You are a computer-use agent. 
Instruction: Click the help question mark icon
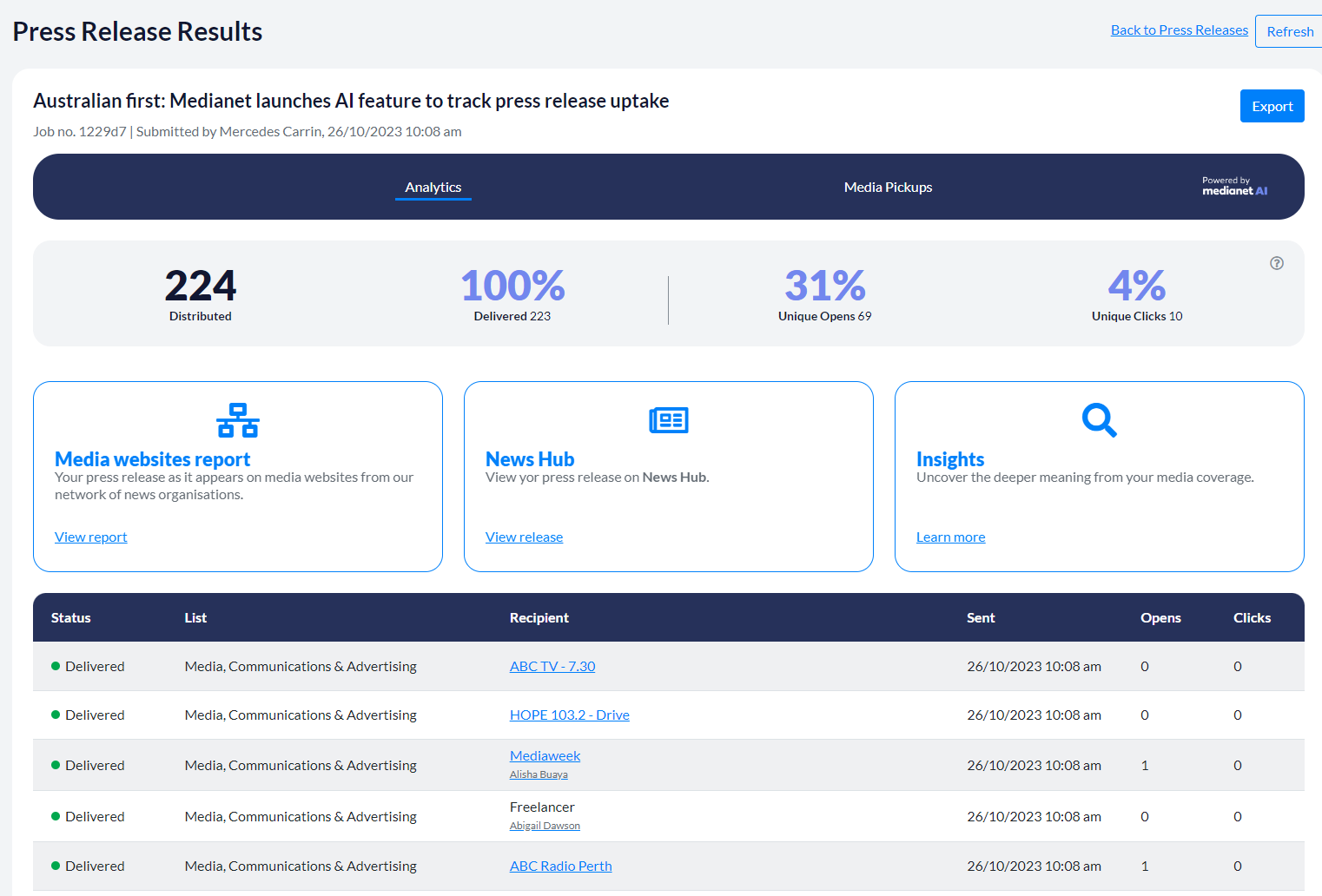point(1276,263)
